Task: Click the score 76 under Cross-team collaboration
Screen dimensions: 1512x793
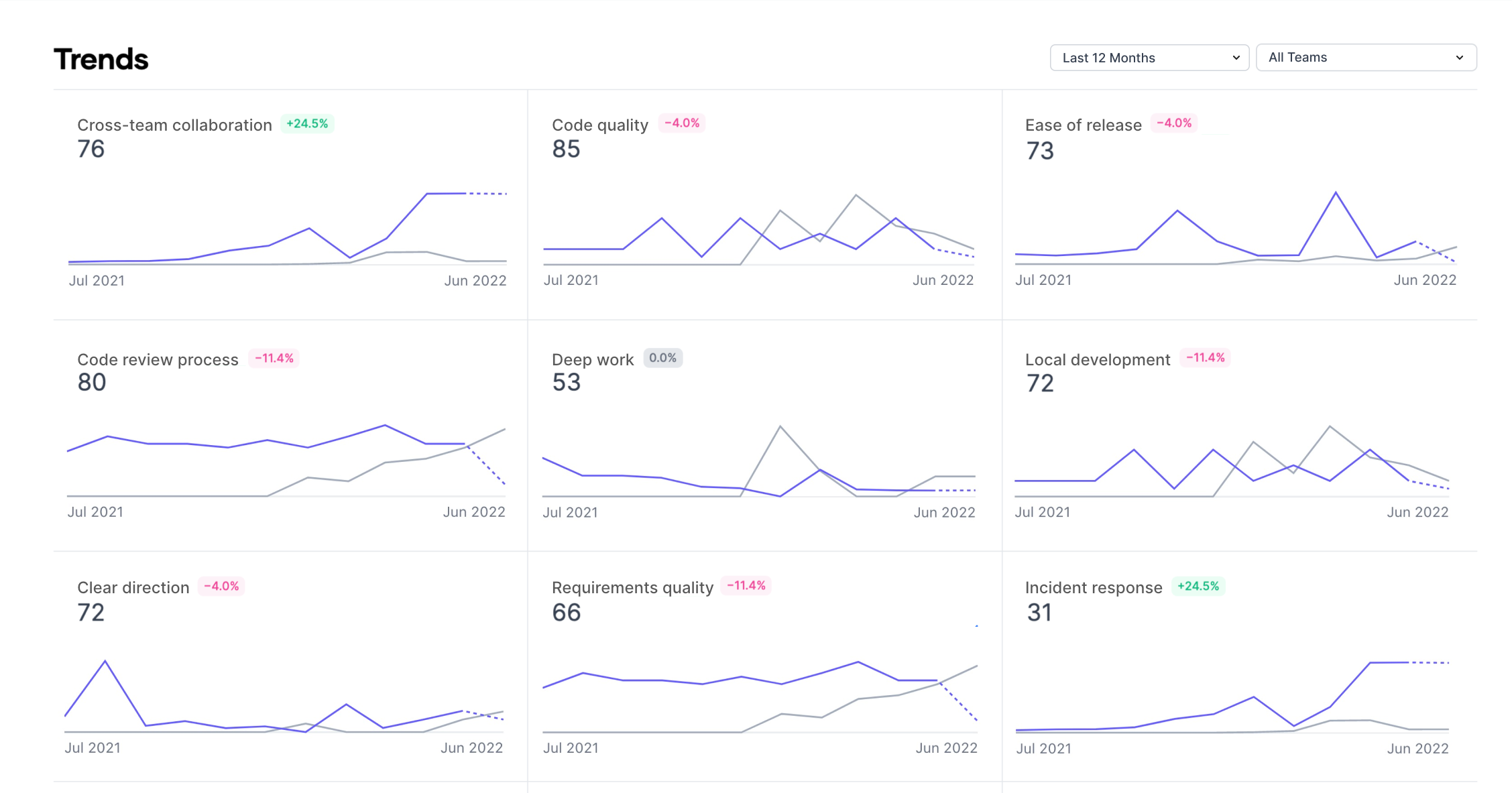Action: pos(91,149)
